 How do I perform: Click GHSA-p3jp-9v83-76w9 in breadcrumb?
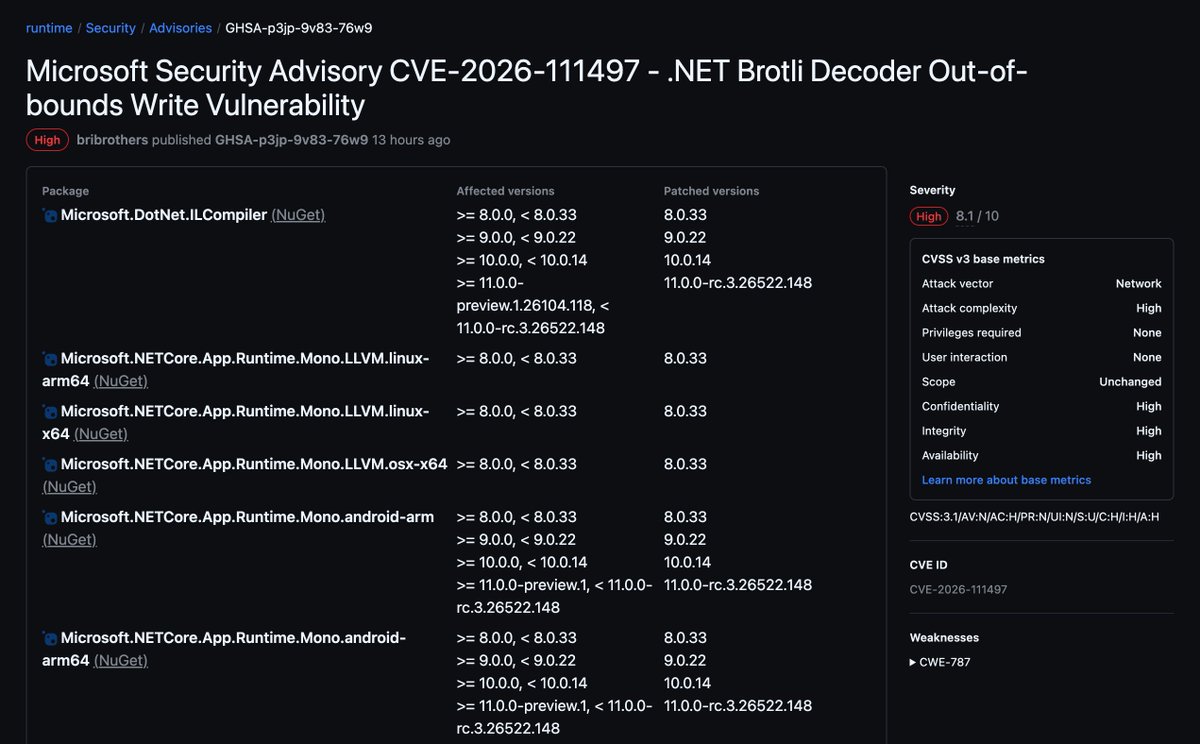click(x=299, y=28)
